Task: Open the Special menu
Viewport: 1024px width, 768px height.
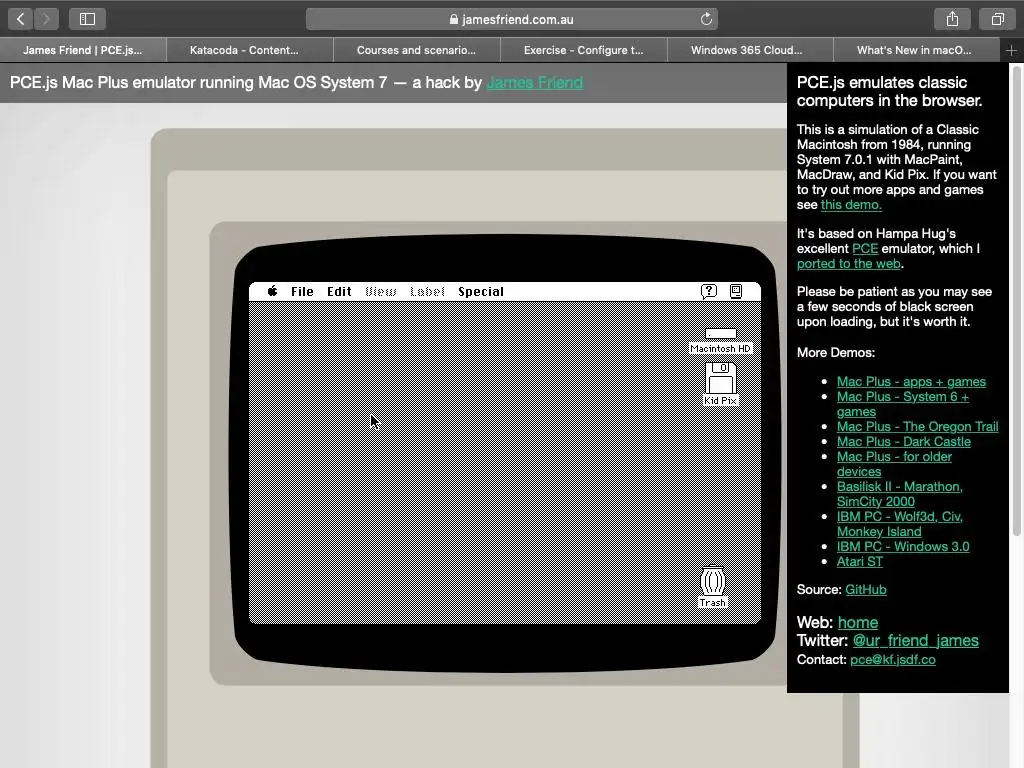Action: point(481,292)
